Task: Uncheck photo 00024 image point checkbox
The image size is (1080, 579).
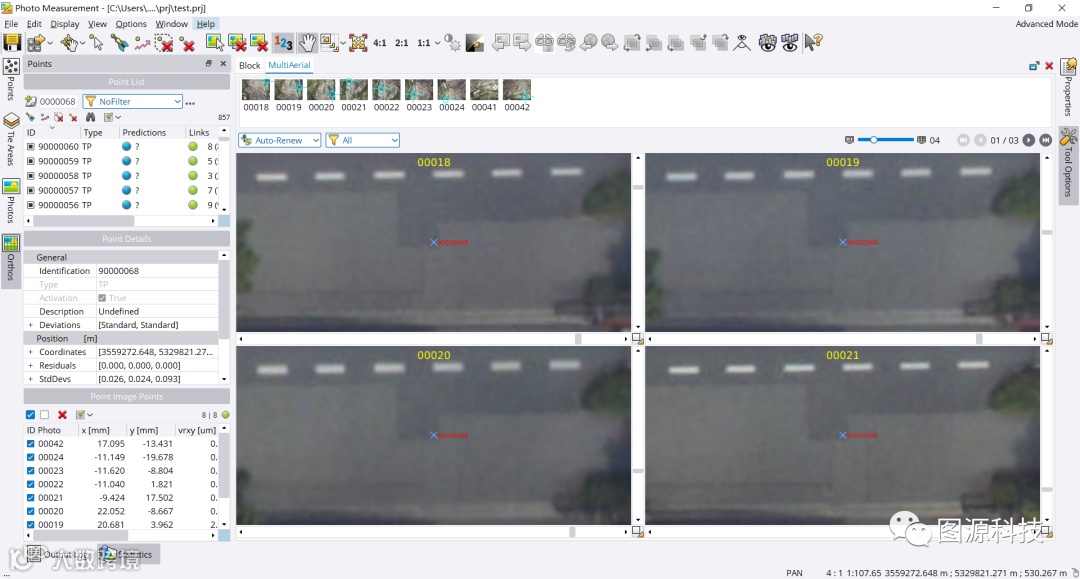Action: pyautogui.click(x=30, y=457)
